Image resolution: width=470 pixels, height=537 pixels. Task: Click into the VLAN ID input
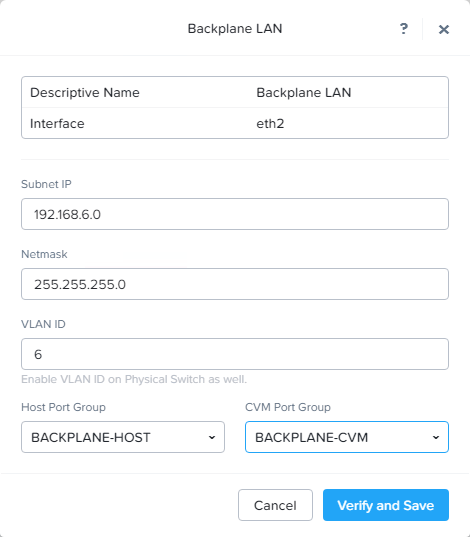coord(235,354)
